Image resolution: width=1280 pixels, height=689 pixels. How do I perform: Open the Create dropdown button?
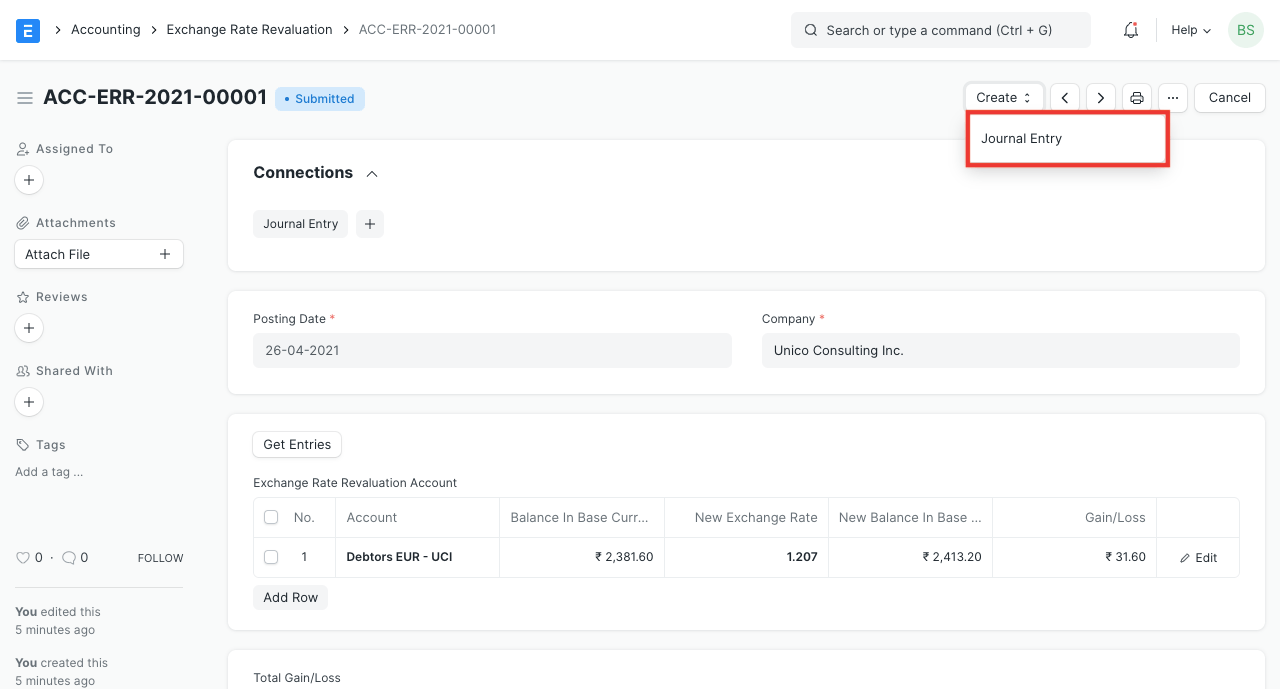click(1003, 98)
